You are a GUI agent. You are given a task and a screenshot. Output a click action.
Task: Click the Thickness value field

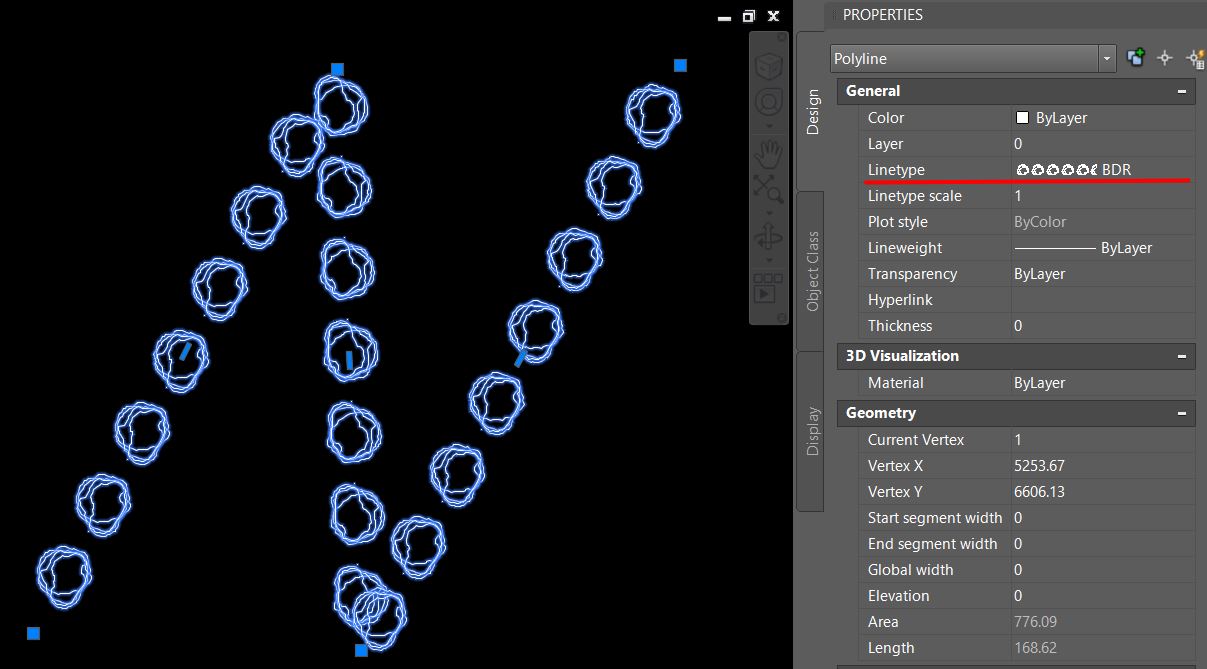click(x=1103, y=326)
